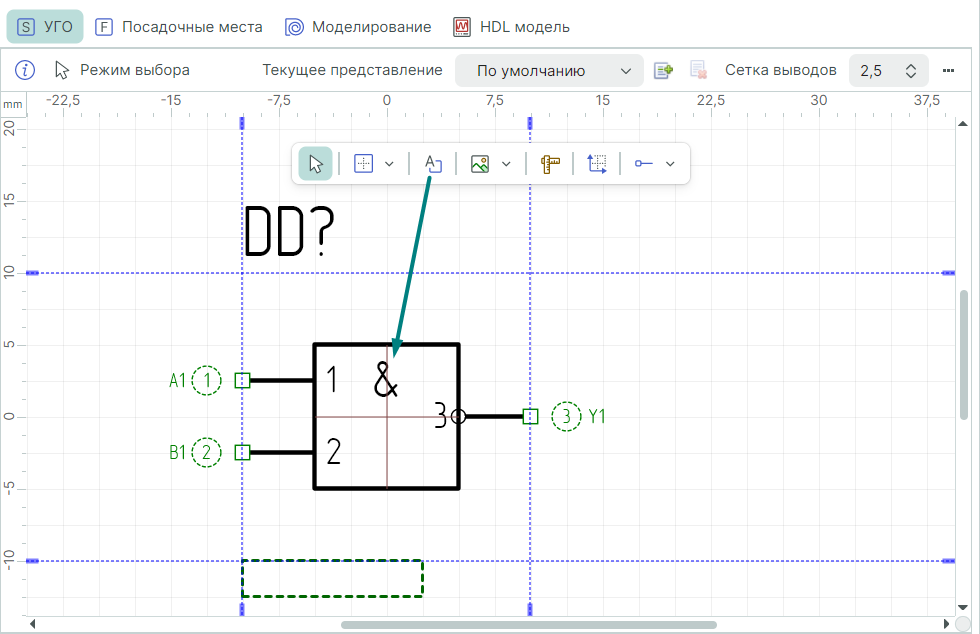Expand the pin tool dropdown arrow
The height and width of the screenshot is (634, 980).
pyautogui.click(x=670, y=164)
